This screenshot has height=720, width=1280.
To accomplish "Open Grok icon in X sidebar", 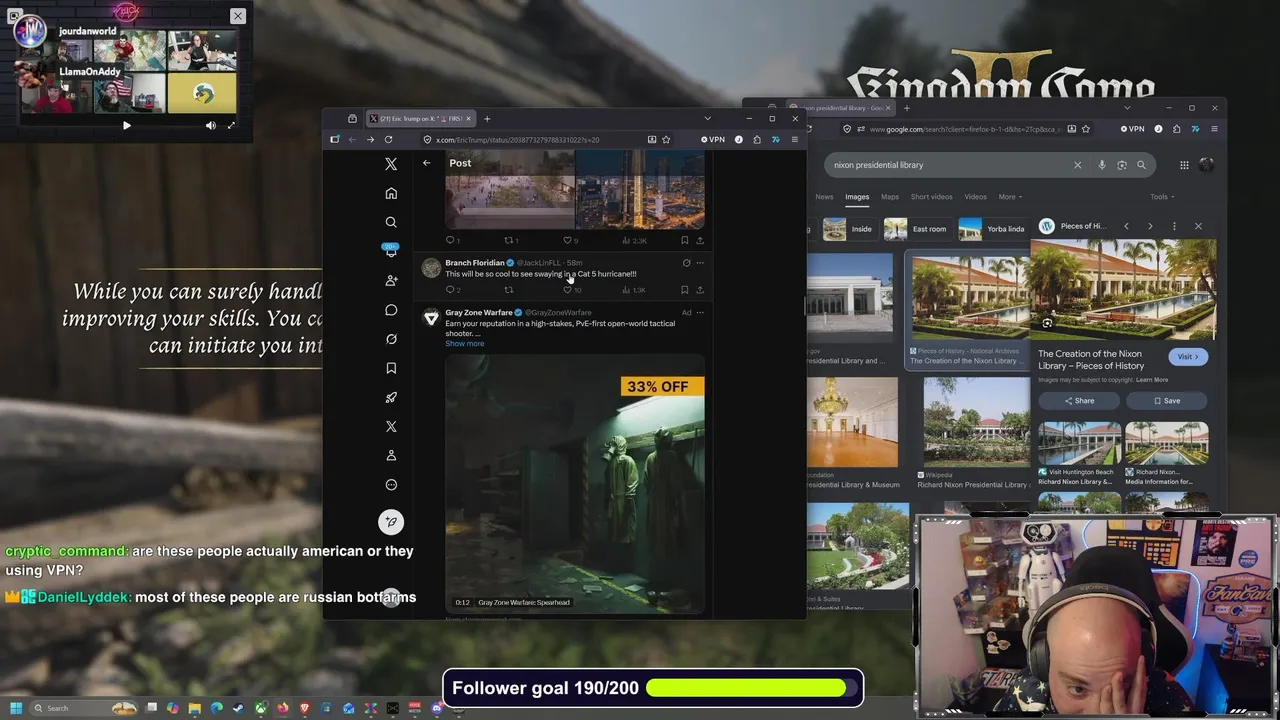I will coord(391,339).
